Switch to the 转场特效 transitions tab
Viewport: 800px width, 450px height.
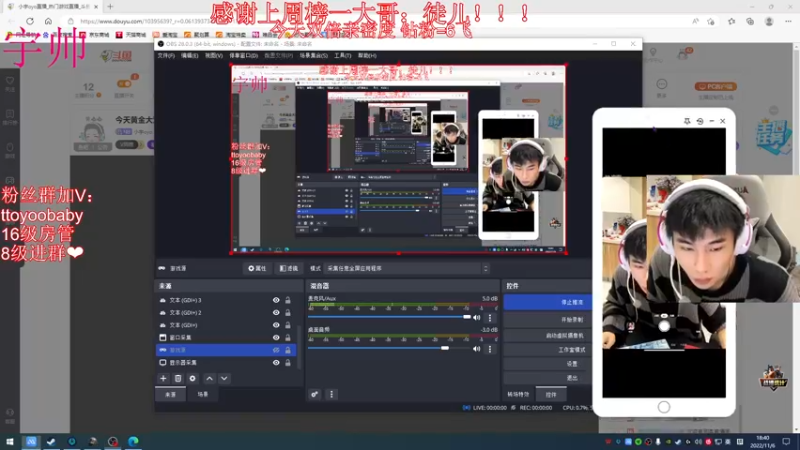(x=518, y=394)
